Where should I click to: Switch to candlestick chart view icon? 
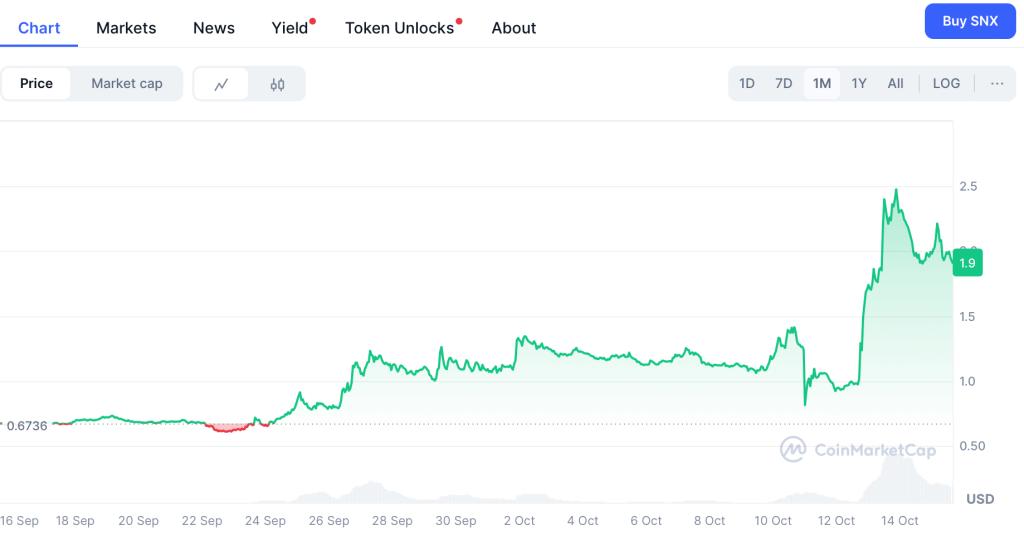click(x=277, y=84)
